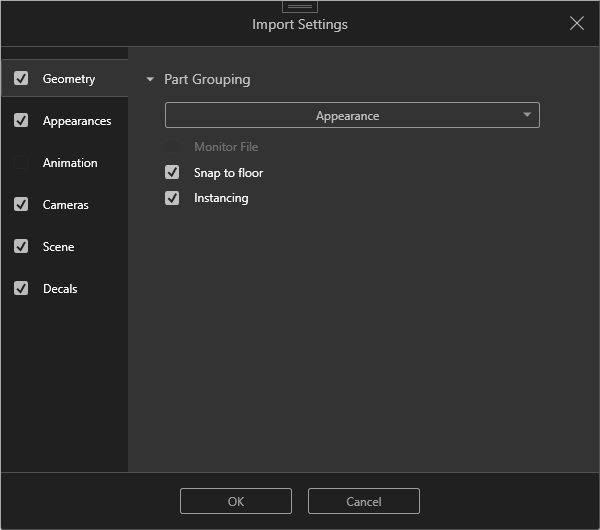Toggle the Scene import checkbox

click(21, 247)
